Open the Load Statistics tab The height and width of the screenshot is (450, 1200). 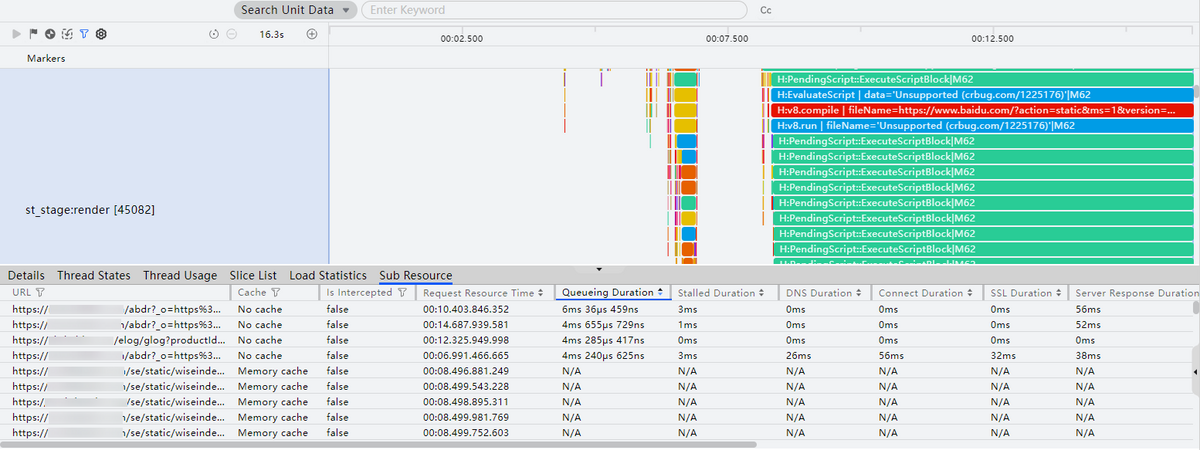click(328, 275)
